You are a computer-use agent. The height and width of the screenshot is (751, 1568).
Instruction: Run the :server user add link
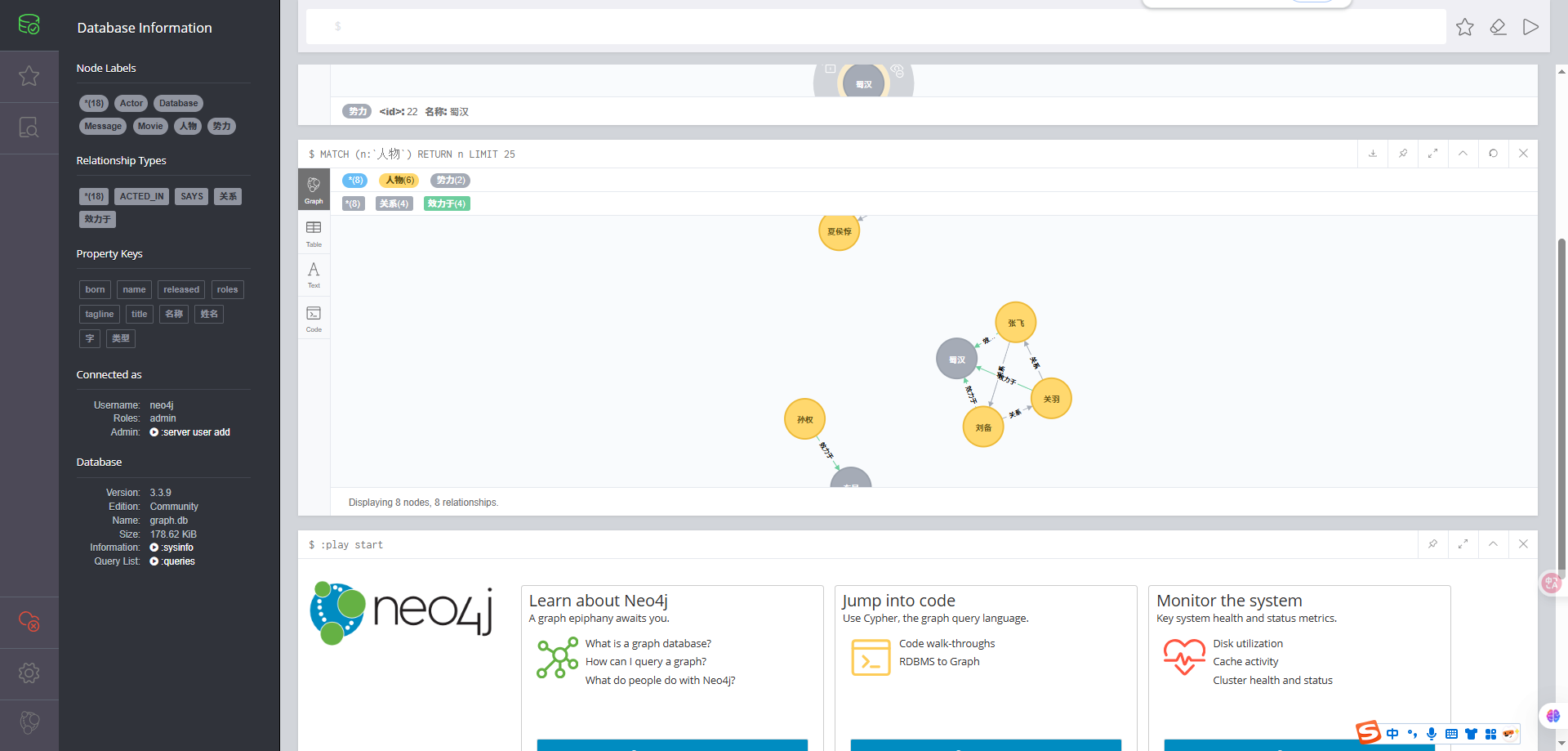pos(190,432)
